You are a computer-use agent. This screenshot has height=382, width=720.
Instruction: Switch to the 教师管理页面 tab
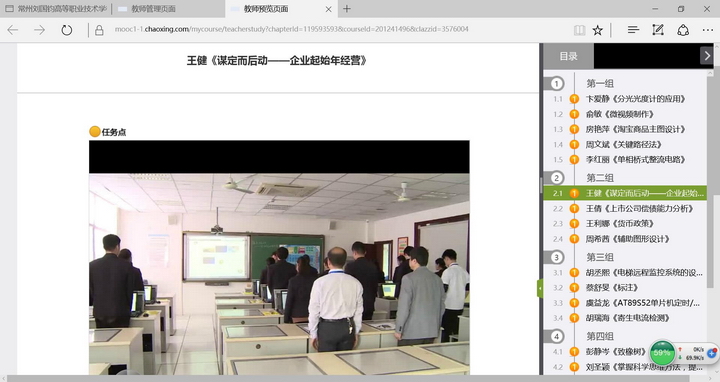[153, 9]
